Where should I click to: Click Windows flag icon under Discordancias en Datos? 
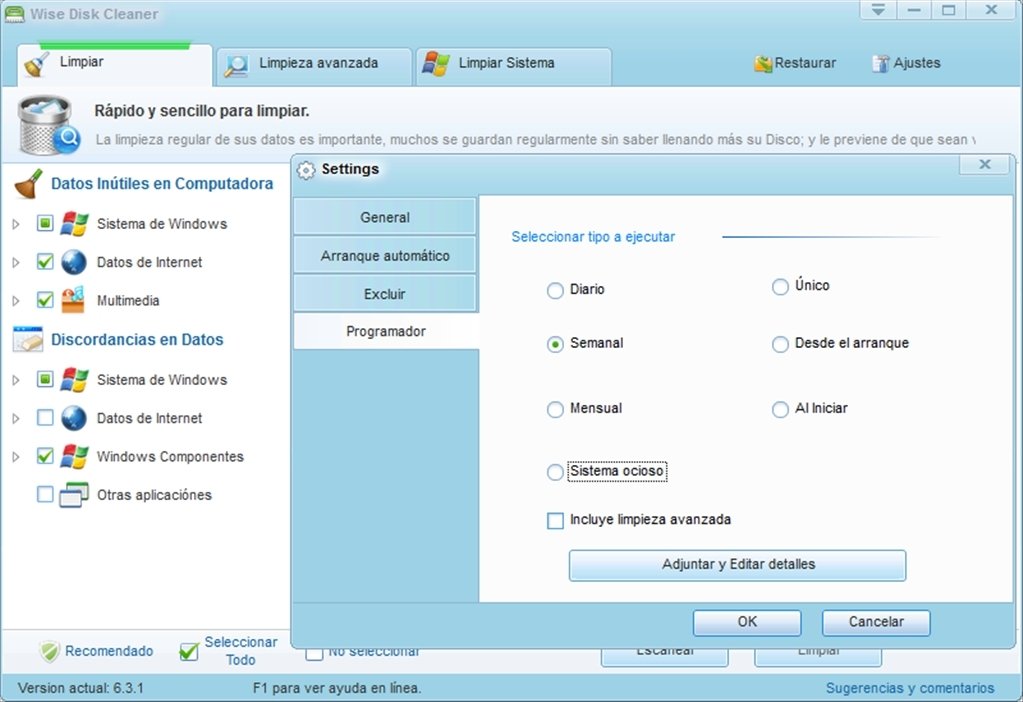coord(74,380)
